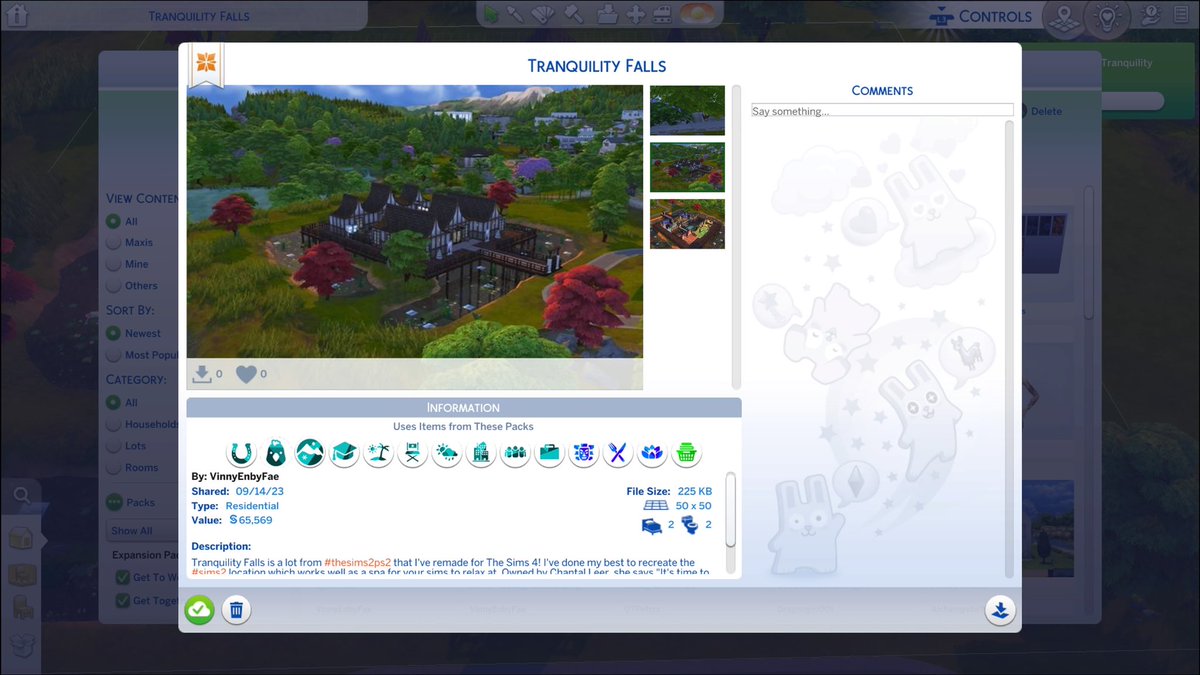Open the help hand icon at top right

tap(1152, 15)
